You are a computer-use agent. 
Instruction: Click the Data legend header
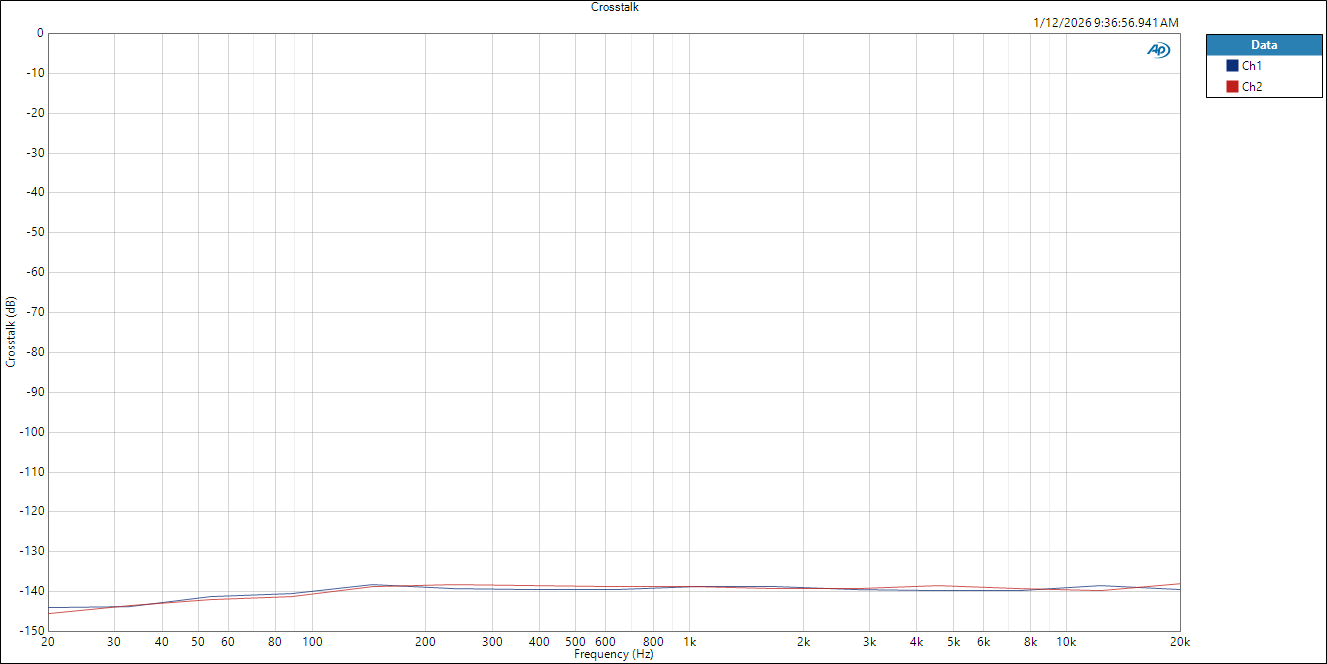[x=1264, y=45]
